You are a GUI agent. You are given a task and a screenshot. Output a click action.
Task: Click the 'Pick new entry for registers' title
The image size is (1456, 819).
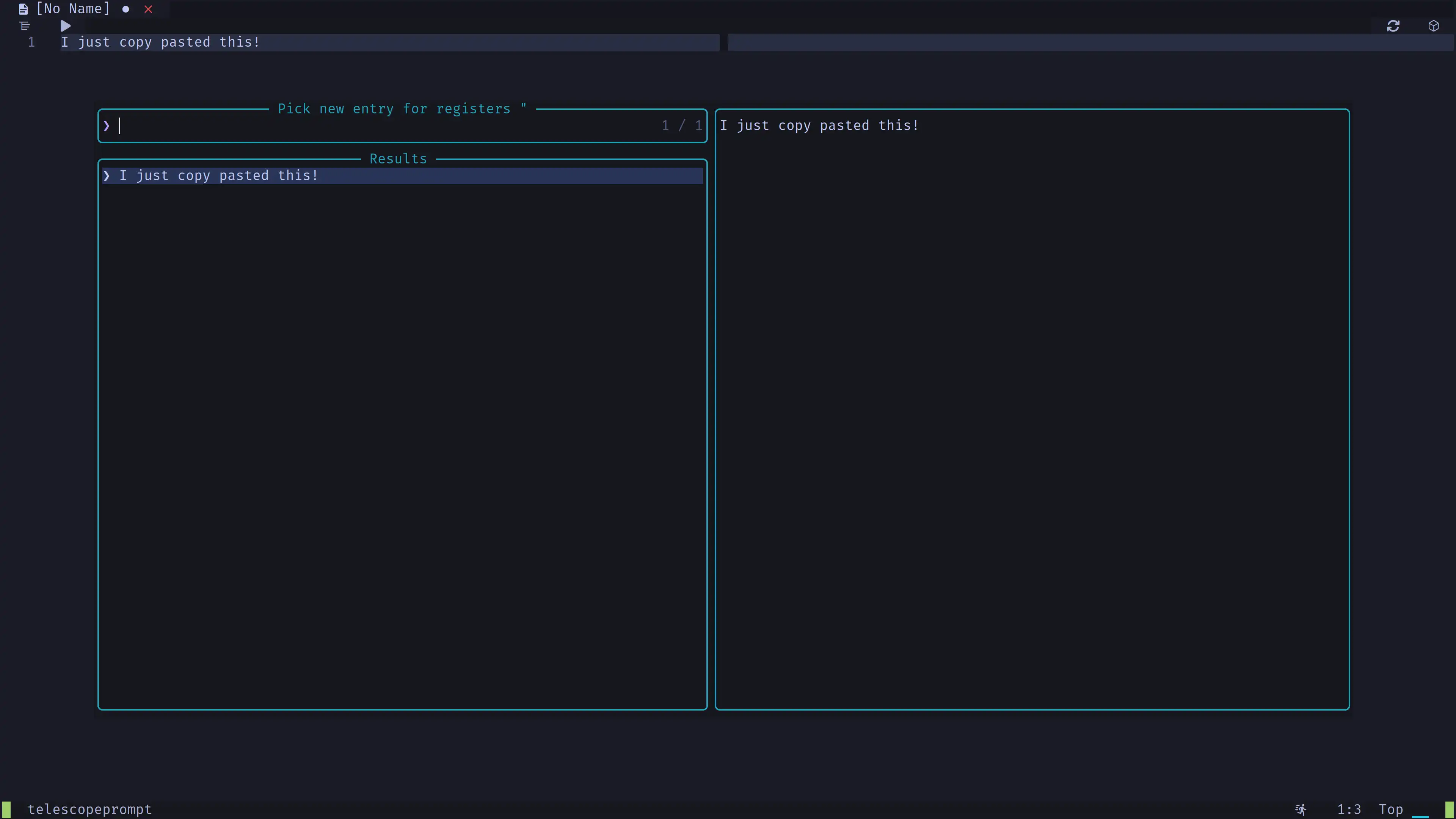pos(402,108)
